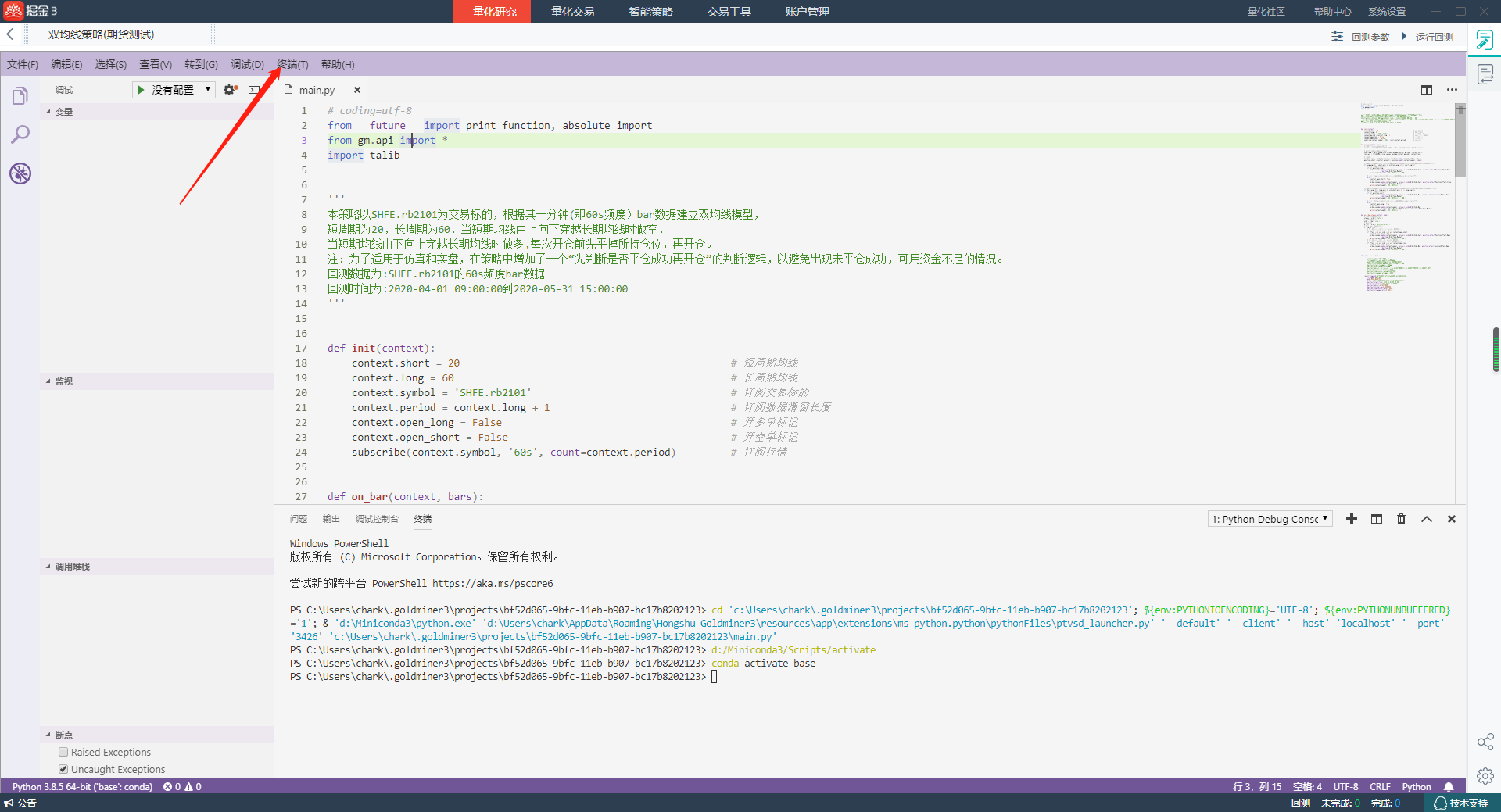Open the Explorer files icon in sidebar
1501x812 pixels.
pos(20,96)
